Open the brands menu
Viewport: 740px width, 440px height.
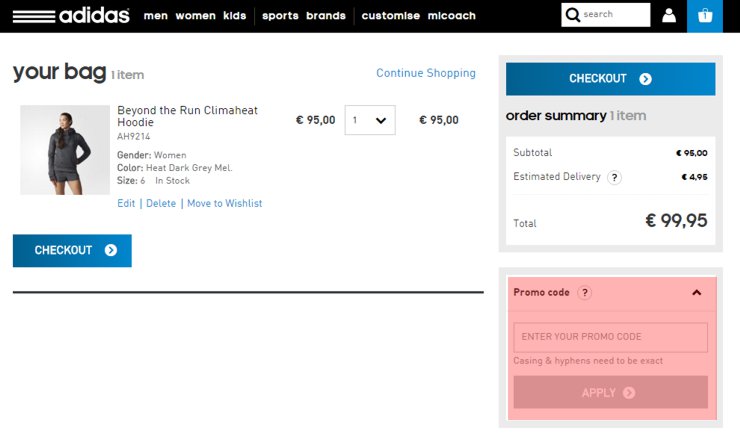coord(326,16)
